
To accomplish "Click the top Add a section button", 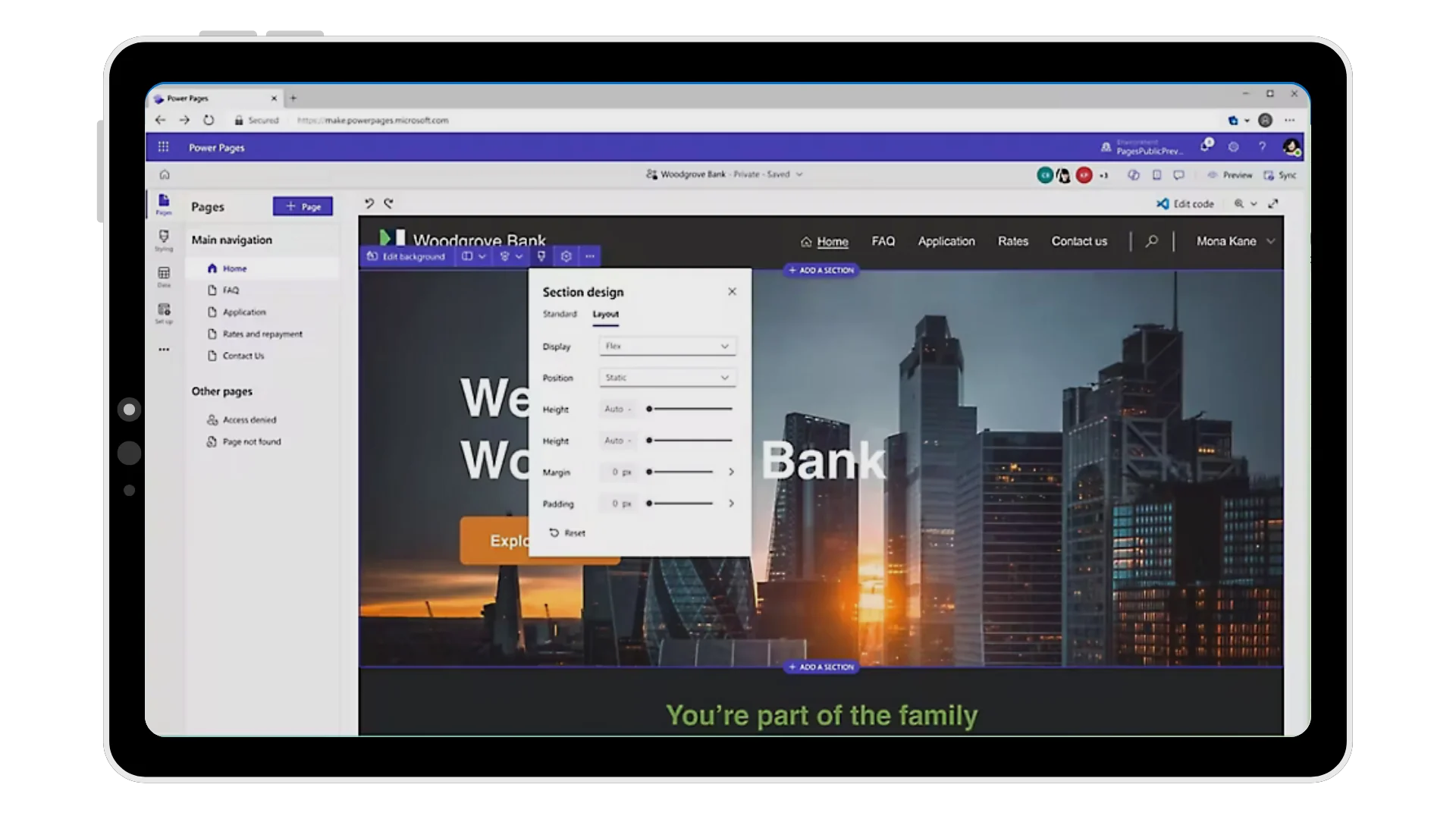I will pyautogui.click(x=821, y=270).
